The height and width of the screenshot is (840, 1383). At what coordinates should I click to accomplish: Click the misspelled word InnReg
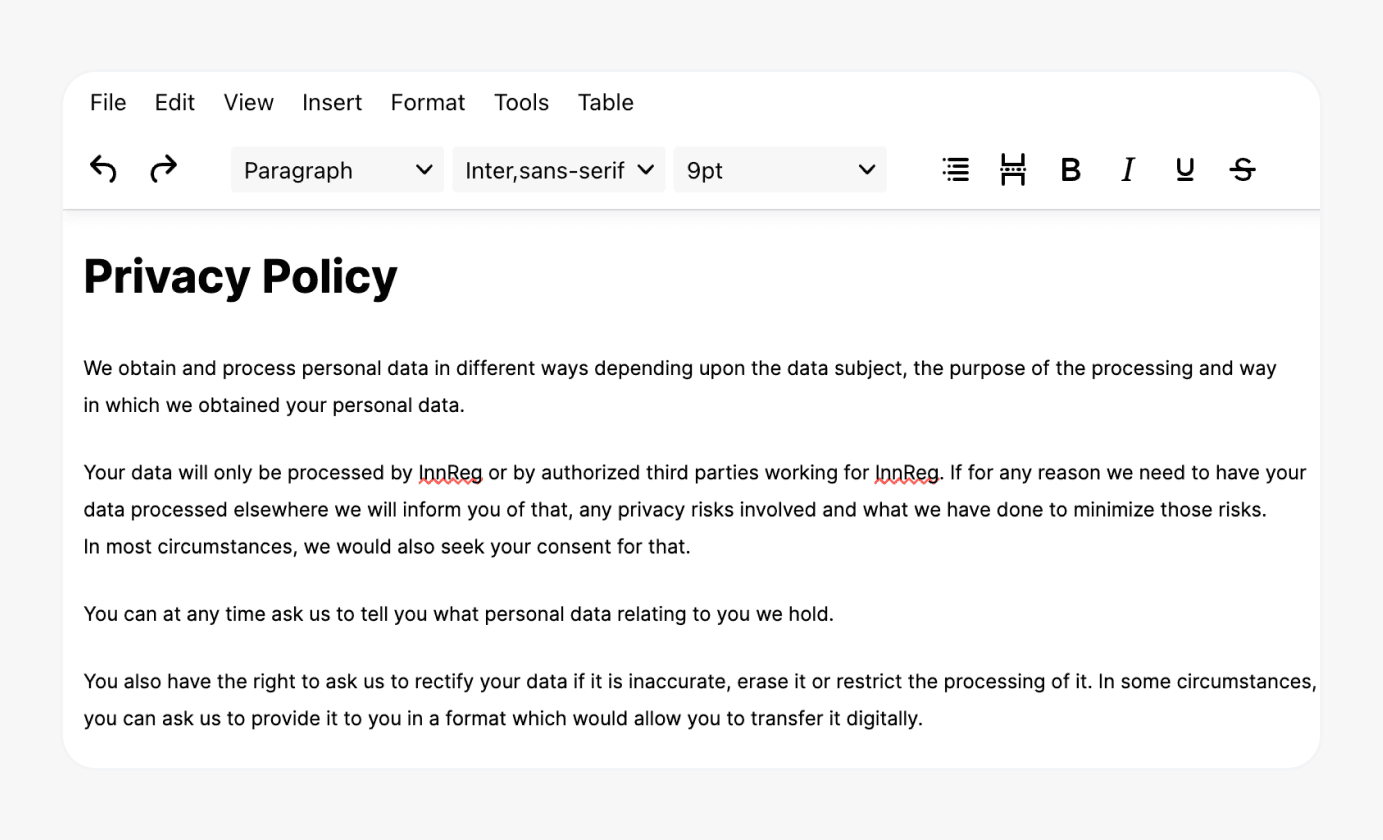click(x=449, y=472)
